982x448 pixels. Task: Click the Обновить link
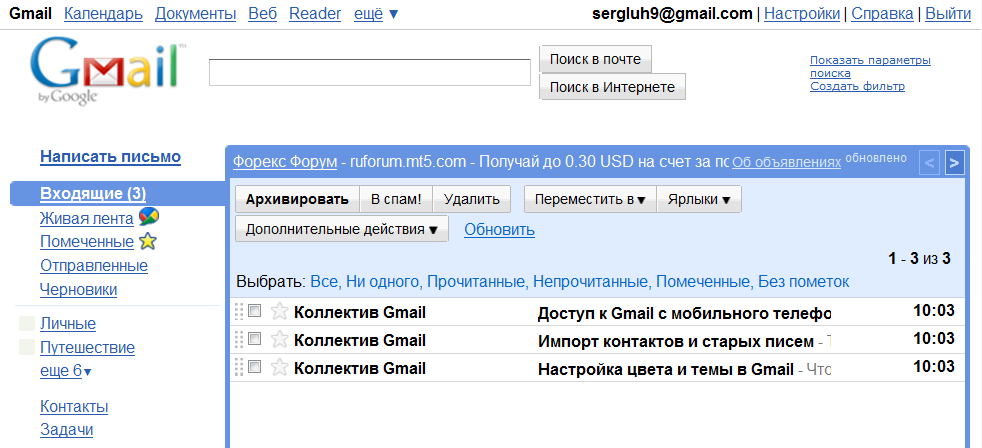[499, 230]
